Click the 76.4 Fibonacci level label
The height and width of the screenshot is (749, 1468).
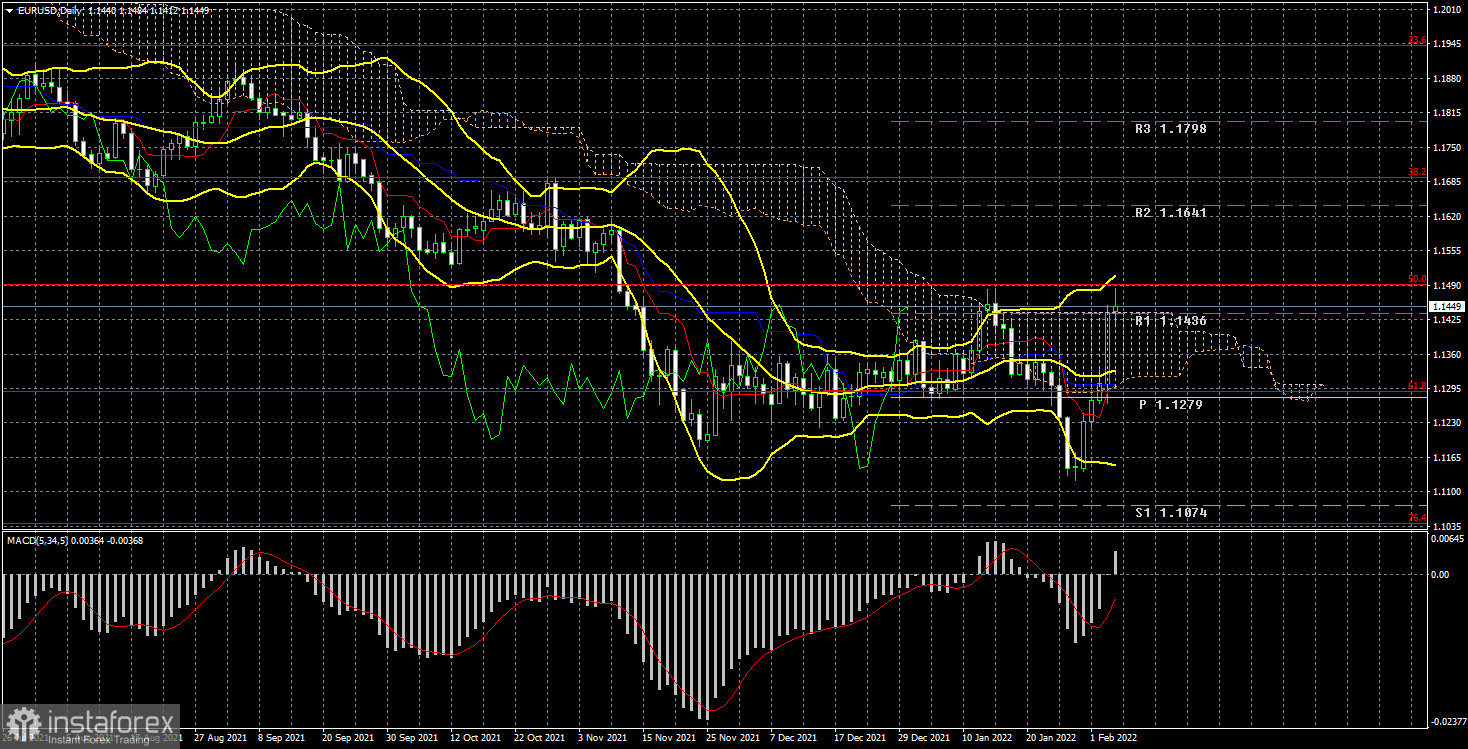[x=1416, y=518]
